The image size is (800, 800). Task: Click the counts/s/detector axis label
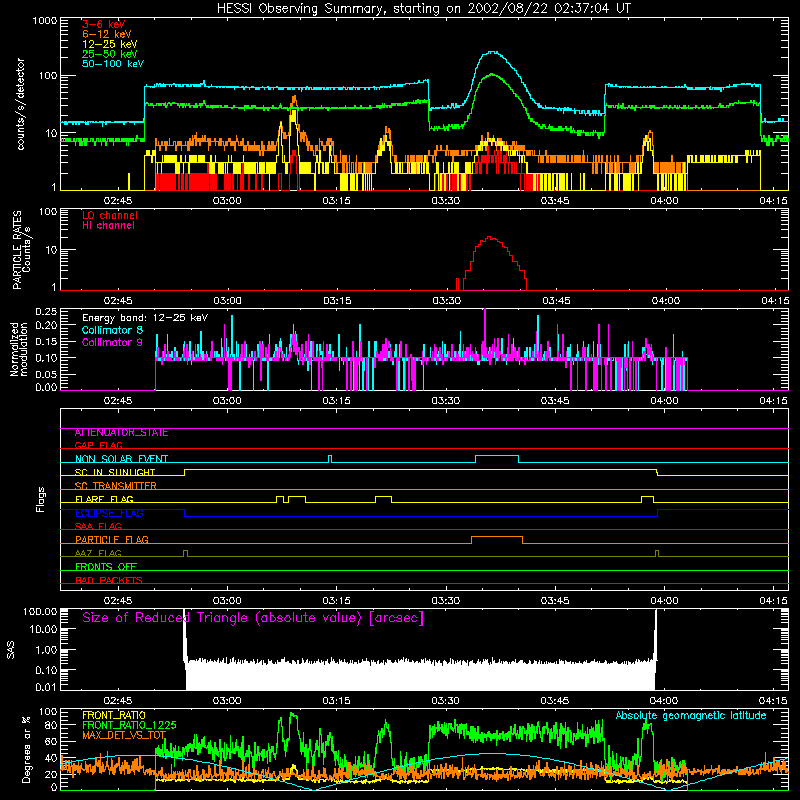[x=20, y=104]
